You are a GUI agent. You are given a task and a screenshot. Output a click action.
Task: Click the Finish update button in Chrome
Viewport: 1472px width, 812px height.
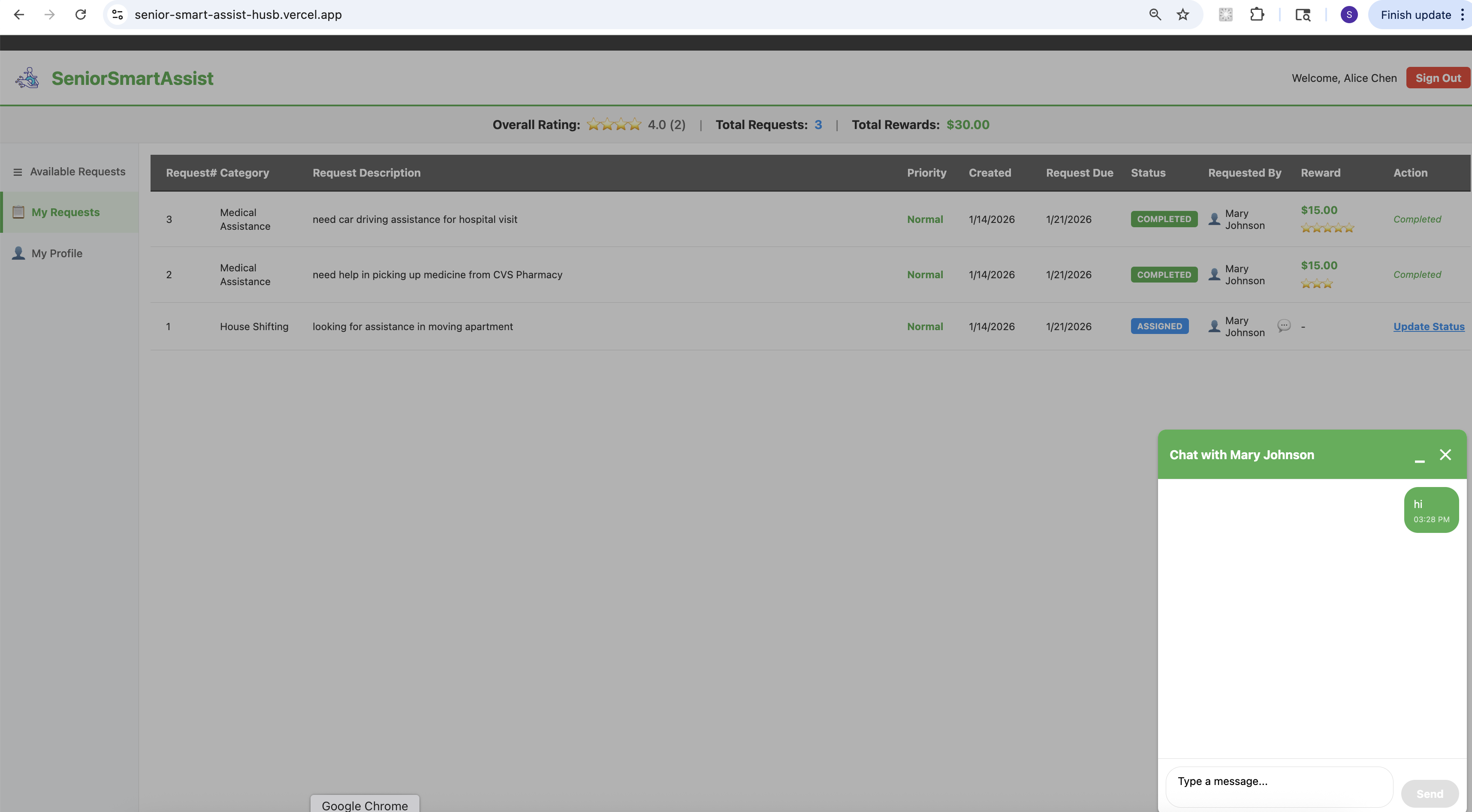pyautogui.click(x=1415, y=15)
